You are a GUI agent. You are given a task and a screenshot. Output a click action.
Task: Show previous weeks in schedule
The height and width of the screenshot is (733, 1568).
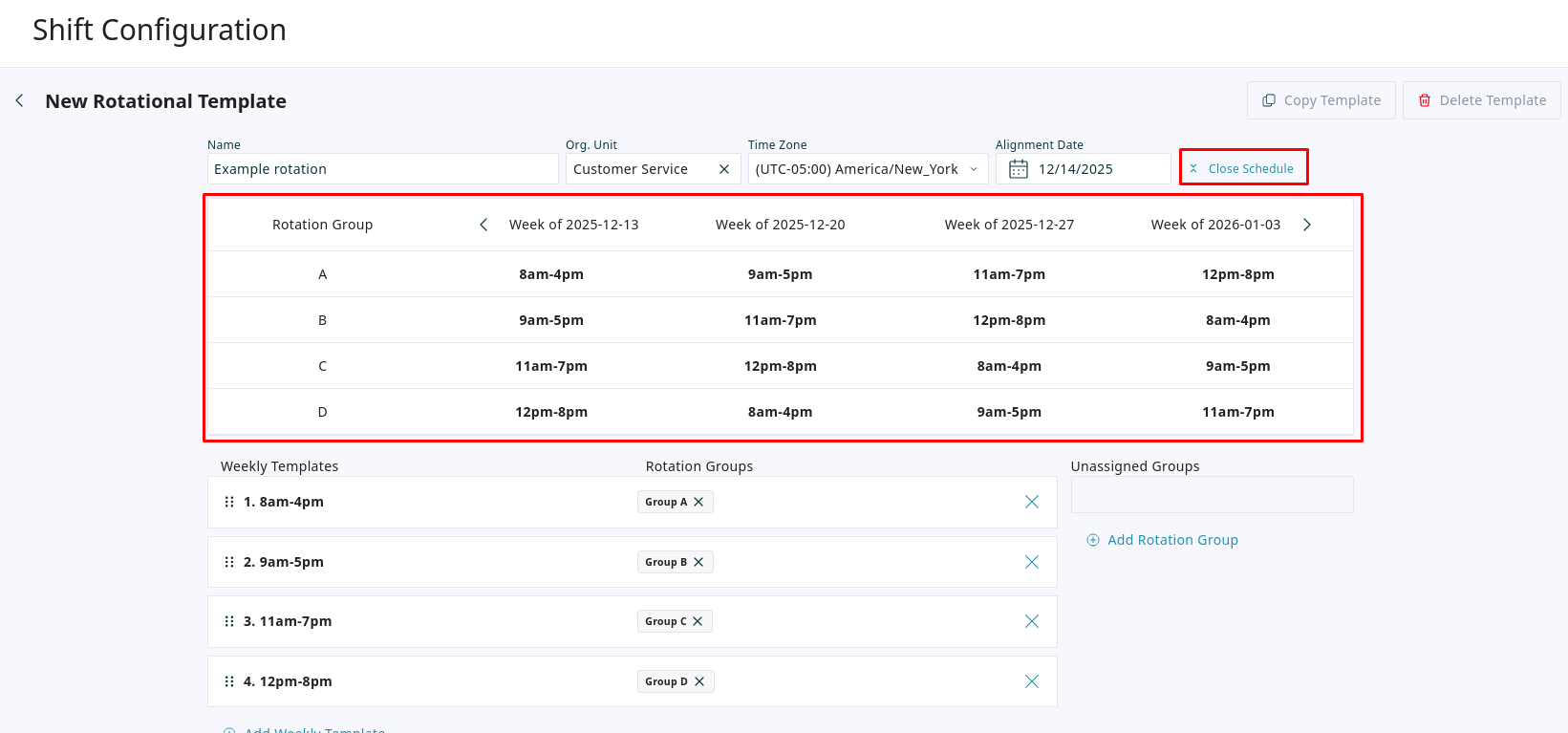(483, 225)
